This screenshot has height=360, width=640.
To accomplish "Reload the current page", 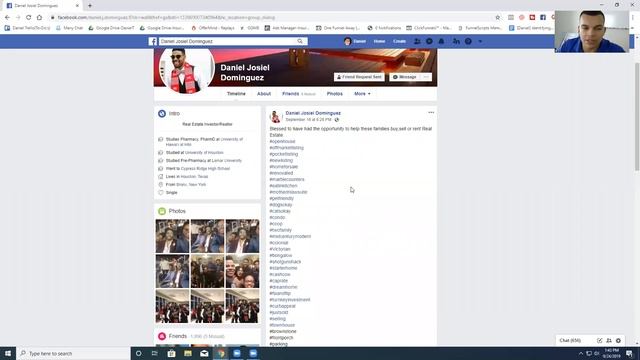I will point(29,18).
